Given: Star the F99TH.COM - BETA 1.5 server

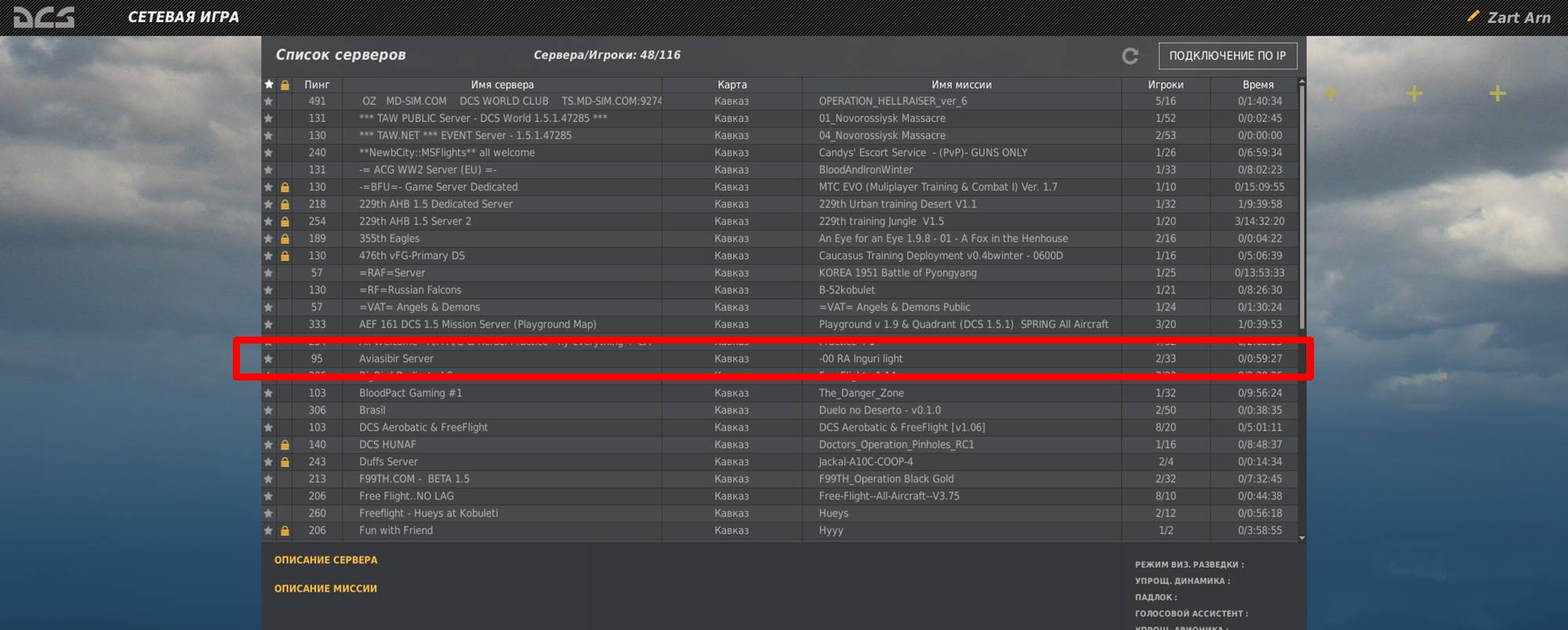Looking at the screenshot, I should point(269,479).
